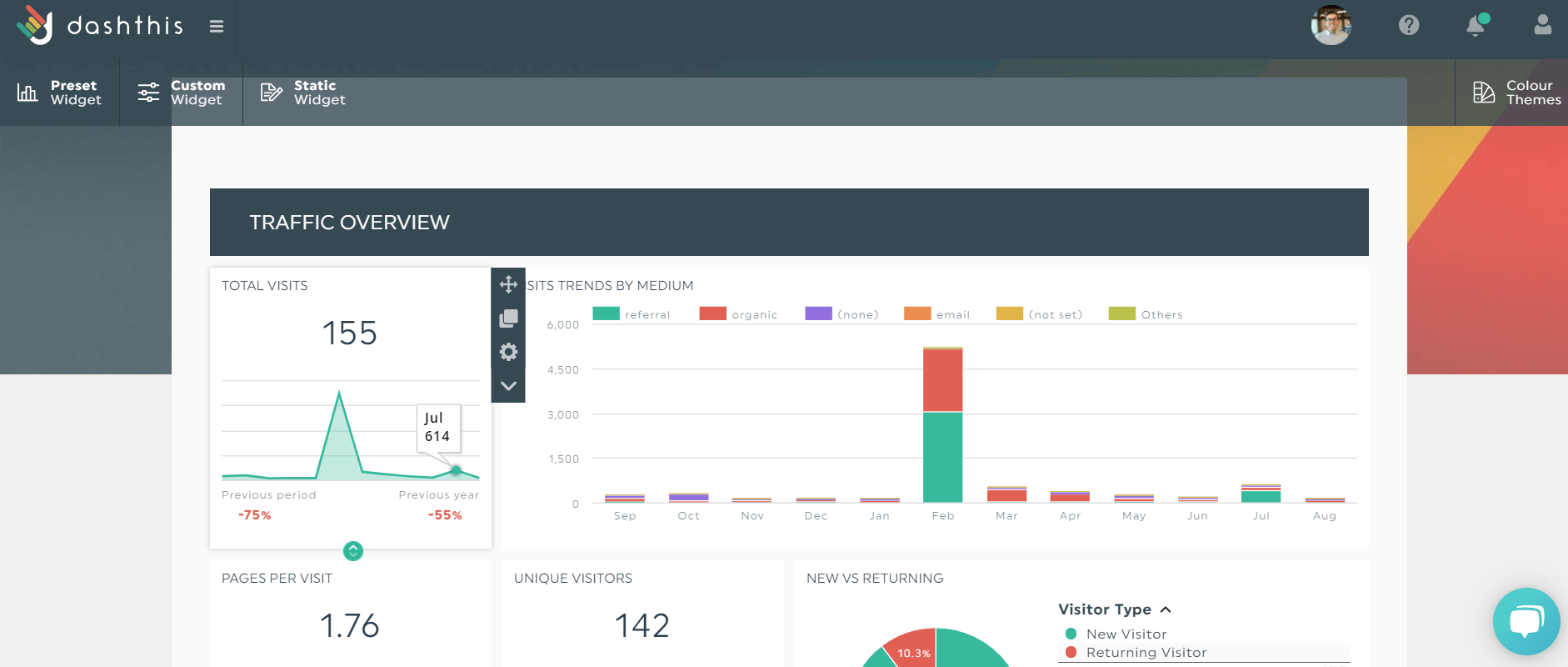Click the TOTAL VISITS widget title

[265, 286]
